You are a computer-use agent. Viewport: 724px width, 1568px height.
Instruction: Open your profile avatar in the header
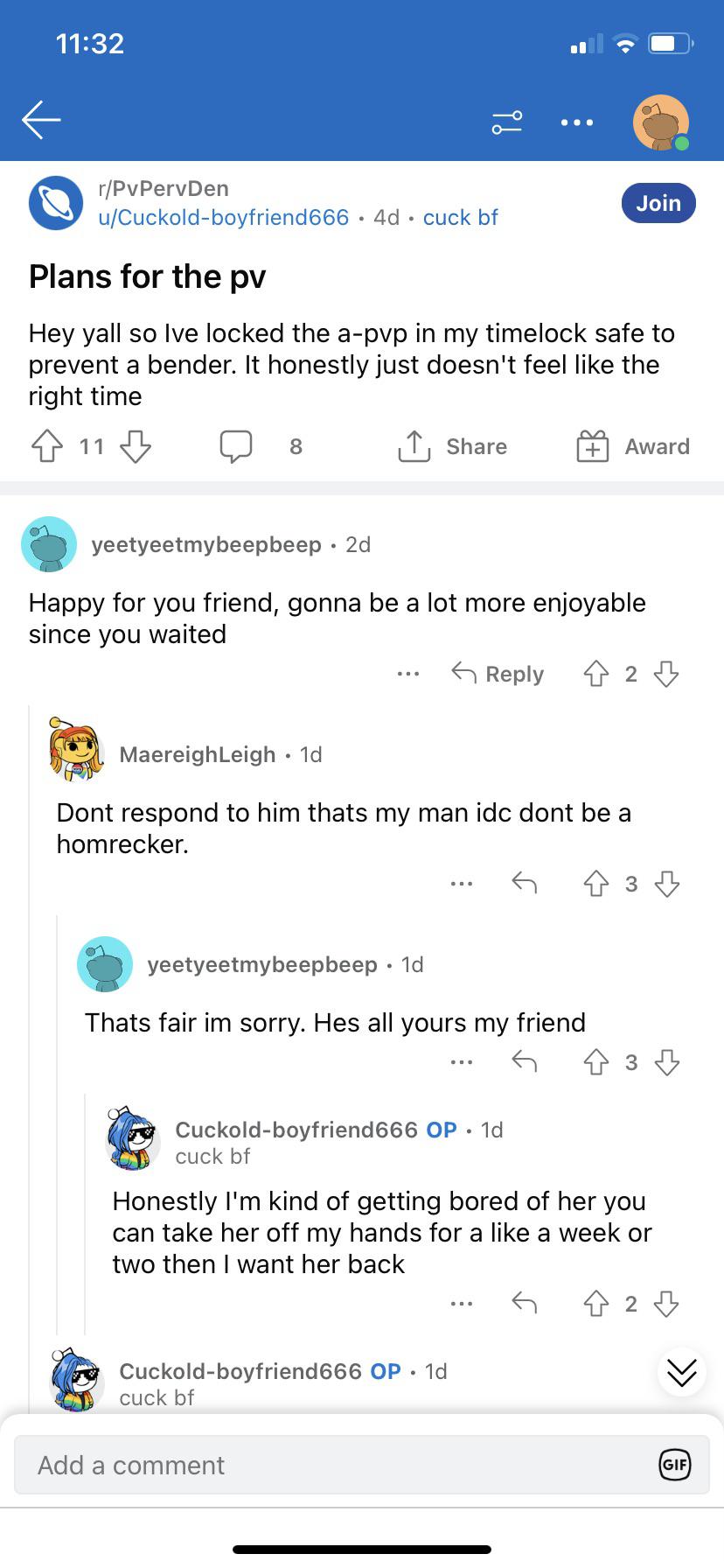(x=661, y=122)
